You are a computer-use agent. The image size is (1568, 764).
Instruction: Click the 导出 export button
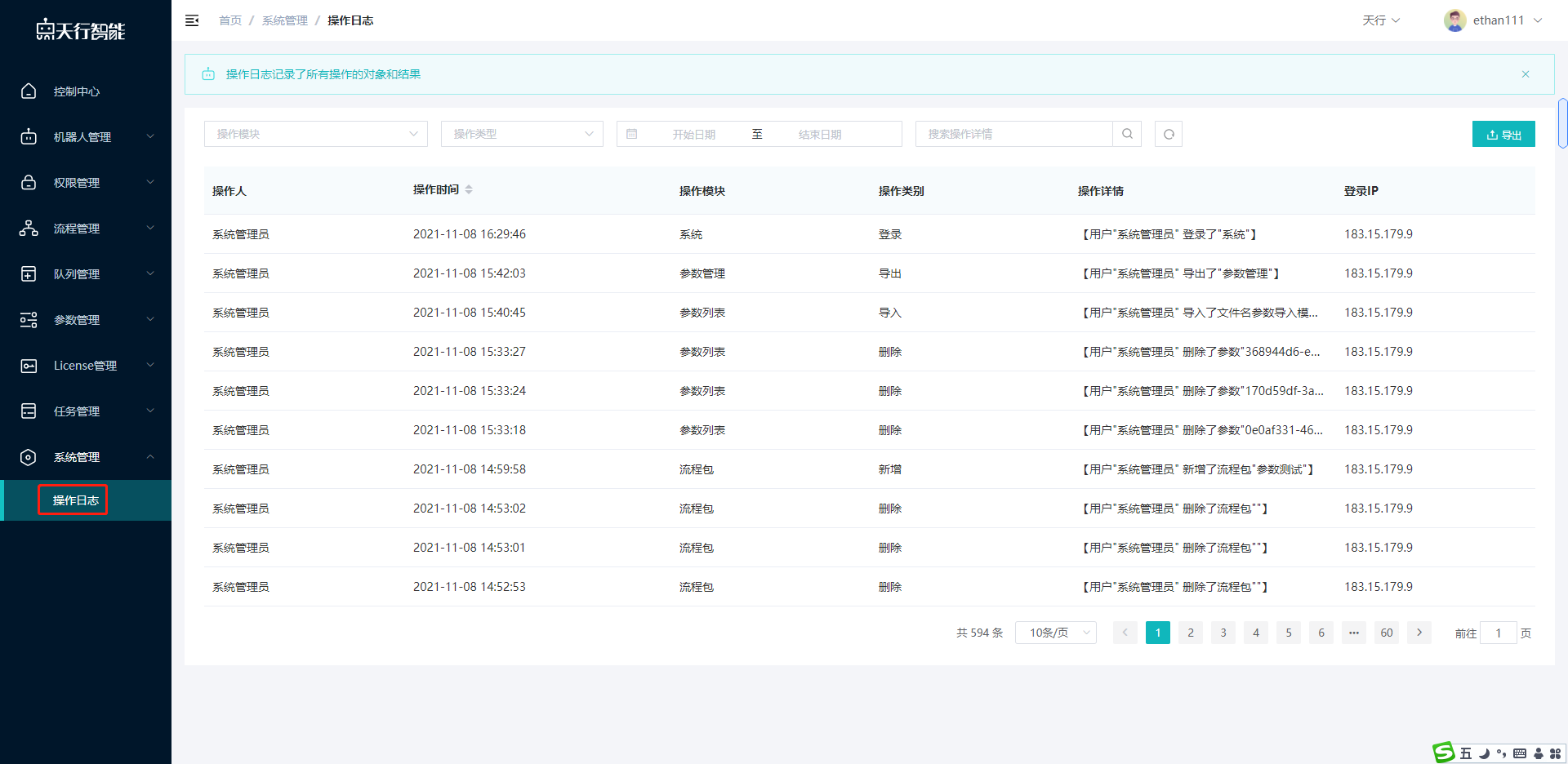(1503, 134)
